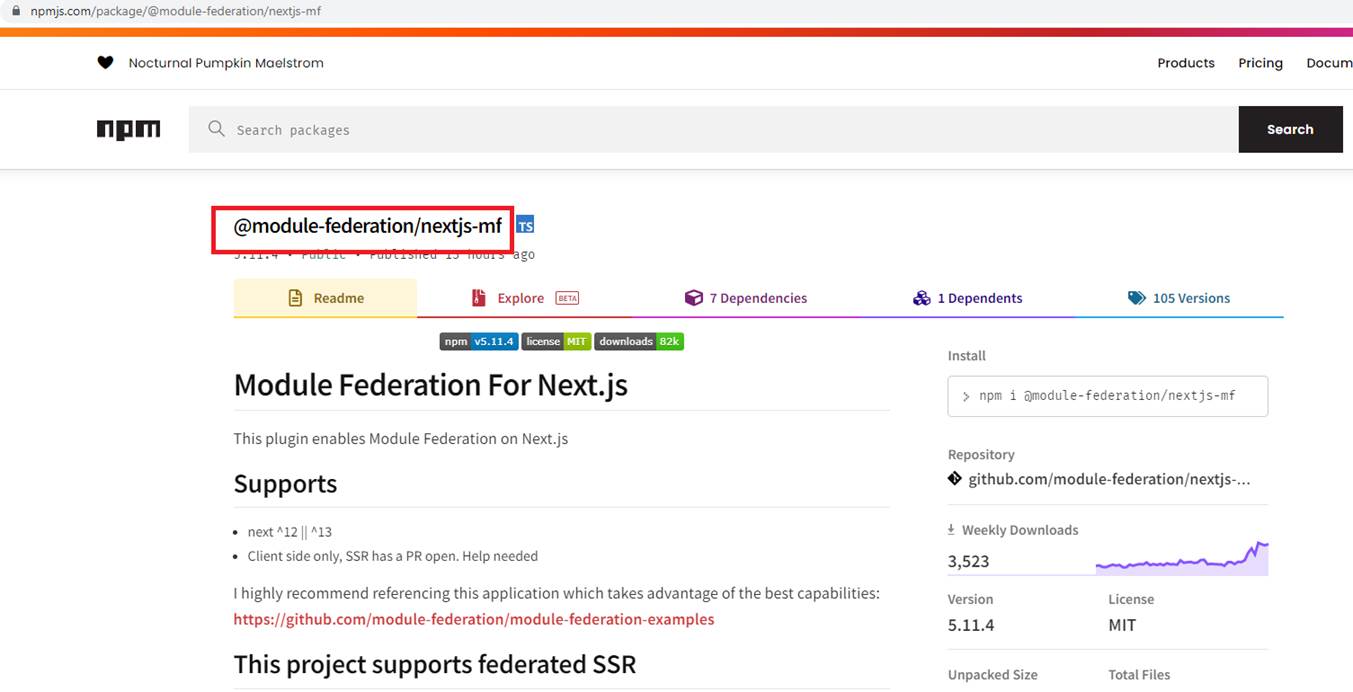Click the npm logo

point(128,130)
